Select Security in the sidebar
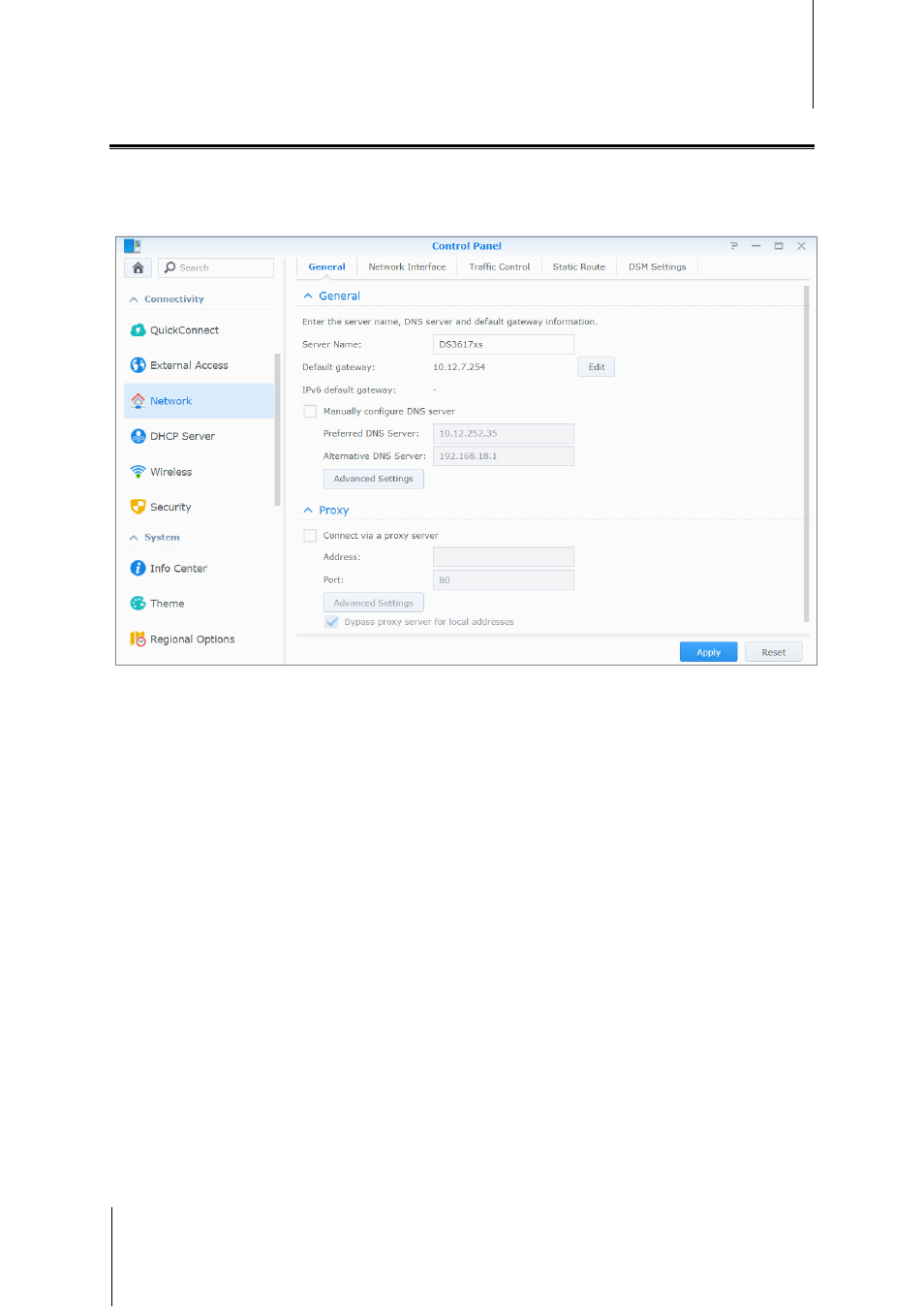 pyautogui.click(x=200, y=507)
